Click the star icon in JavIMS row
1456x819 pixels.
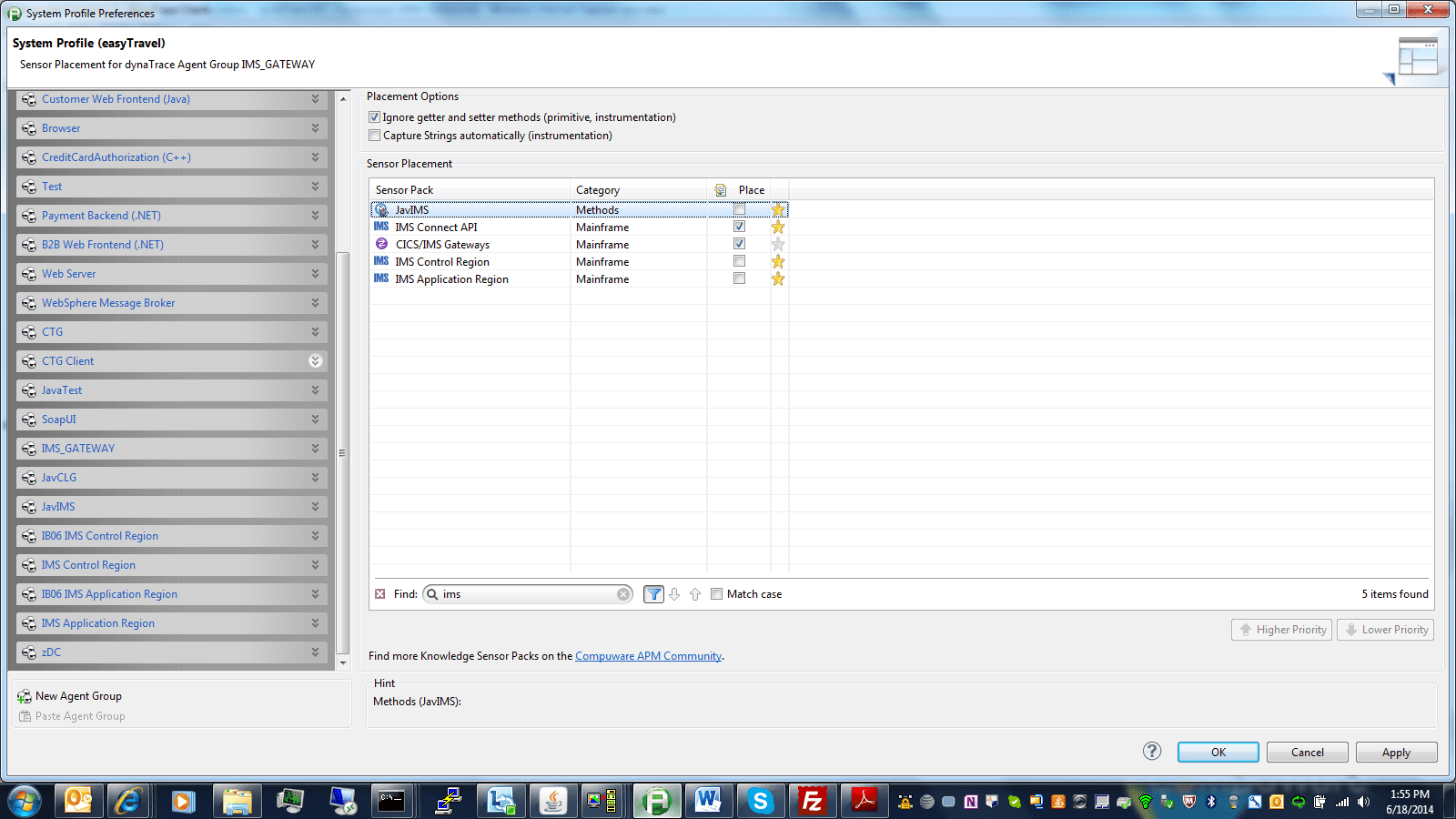pos(778,210)
